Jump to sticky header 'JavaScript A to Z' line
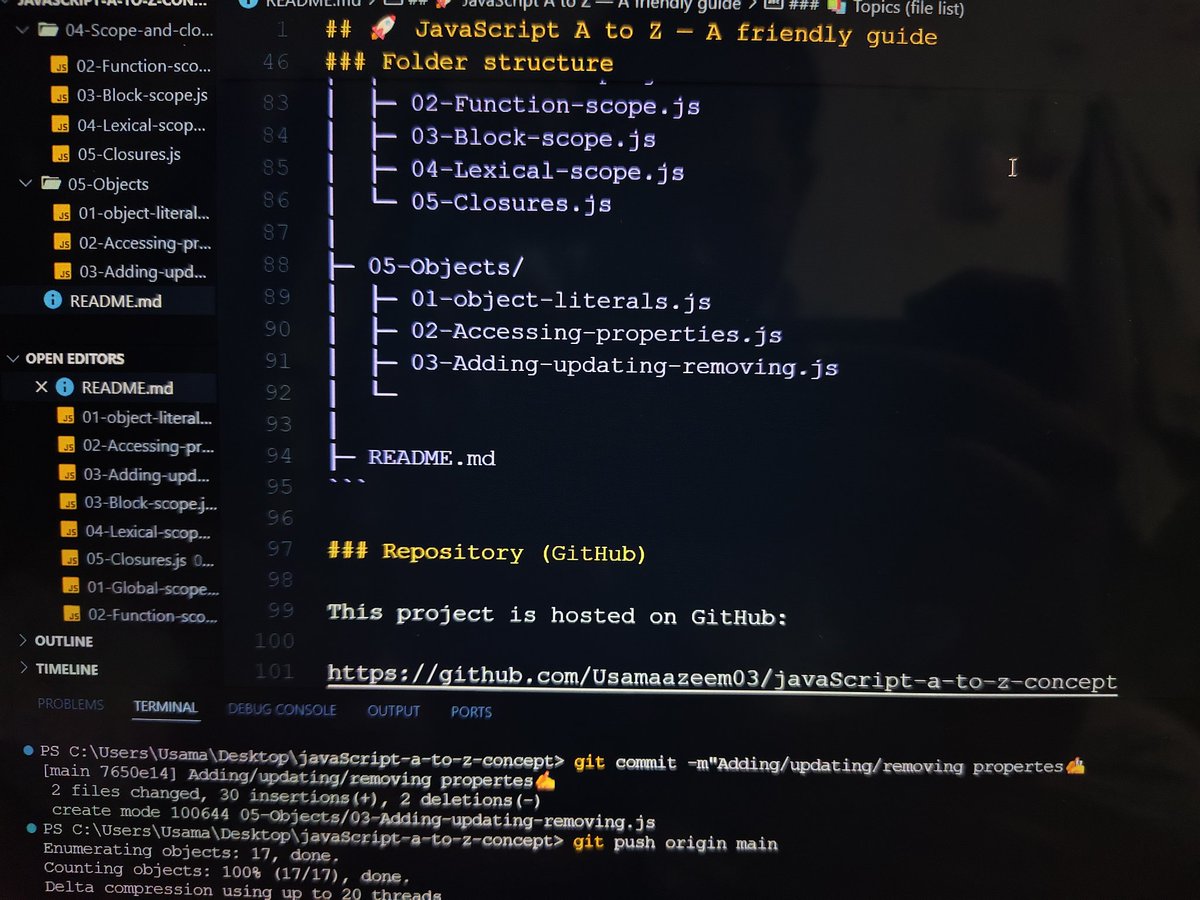Screen dimensions: 1200x900 coord(632,32)
